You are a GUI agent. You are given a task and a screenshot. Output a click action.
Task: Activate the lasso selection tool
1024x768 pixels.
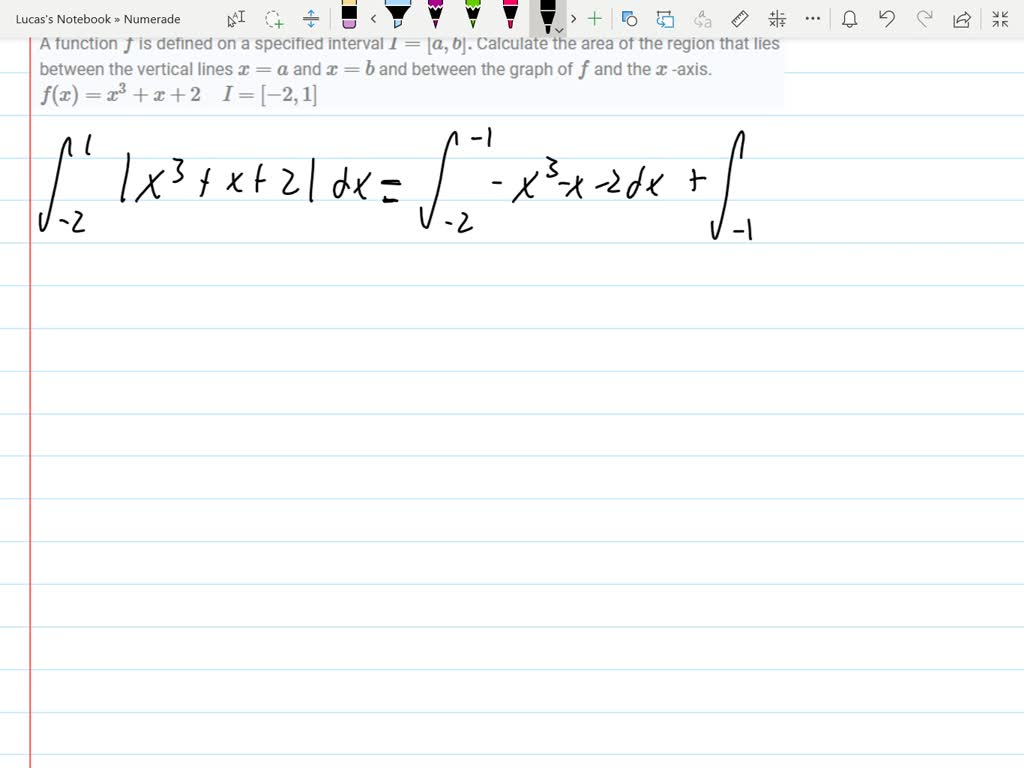point(272,18)
